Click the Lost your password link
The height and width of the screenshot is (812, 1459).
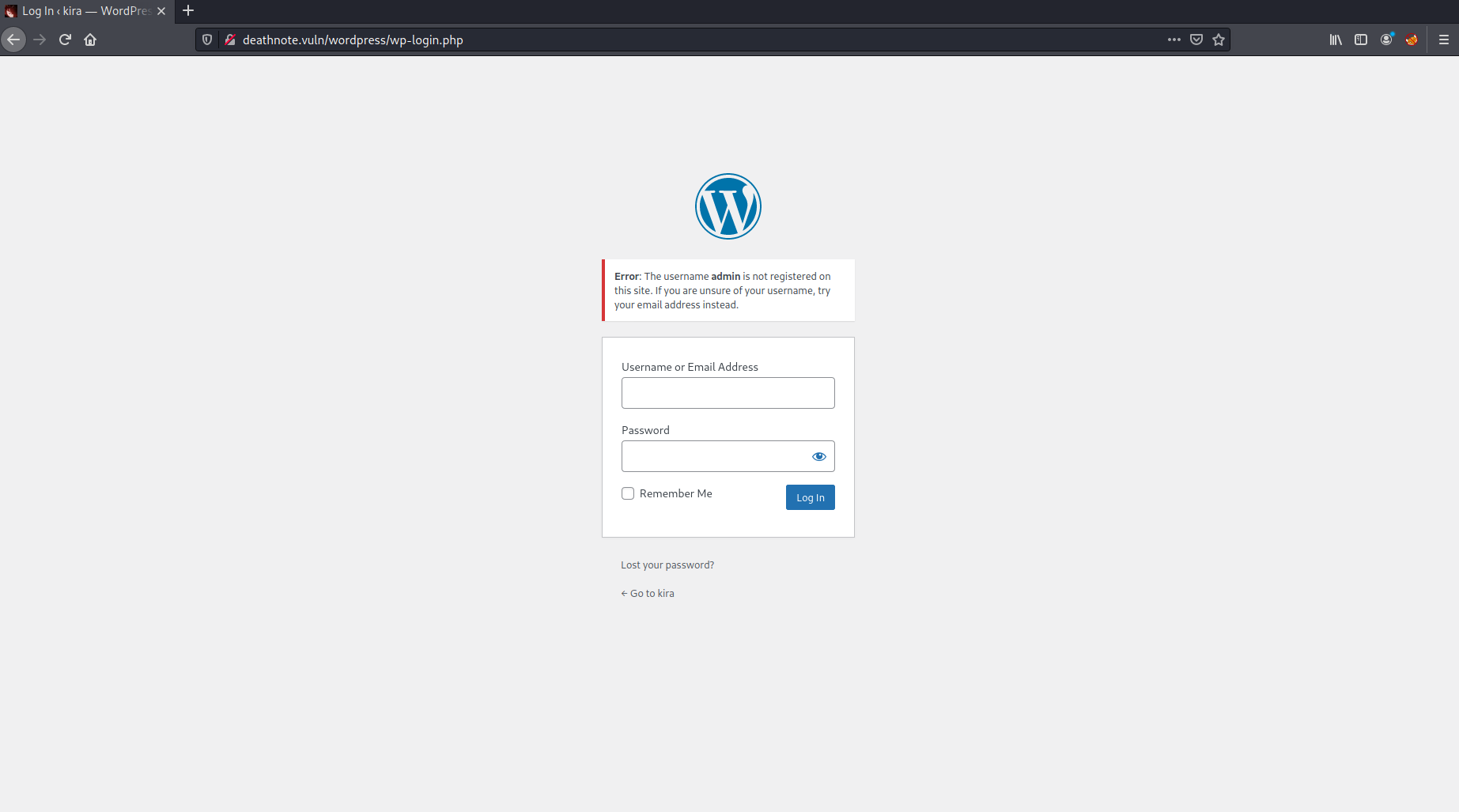(667, 565)
